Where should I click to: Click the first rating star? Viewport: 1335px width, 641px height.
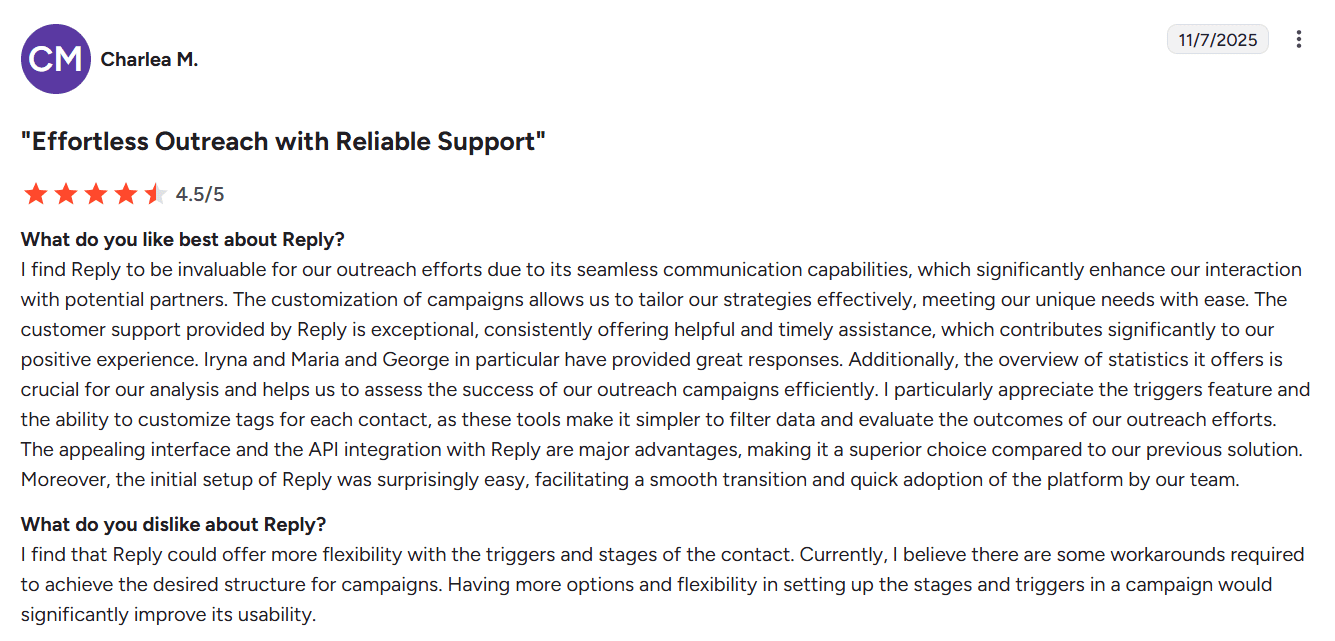coord(35,194)
